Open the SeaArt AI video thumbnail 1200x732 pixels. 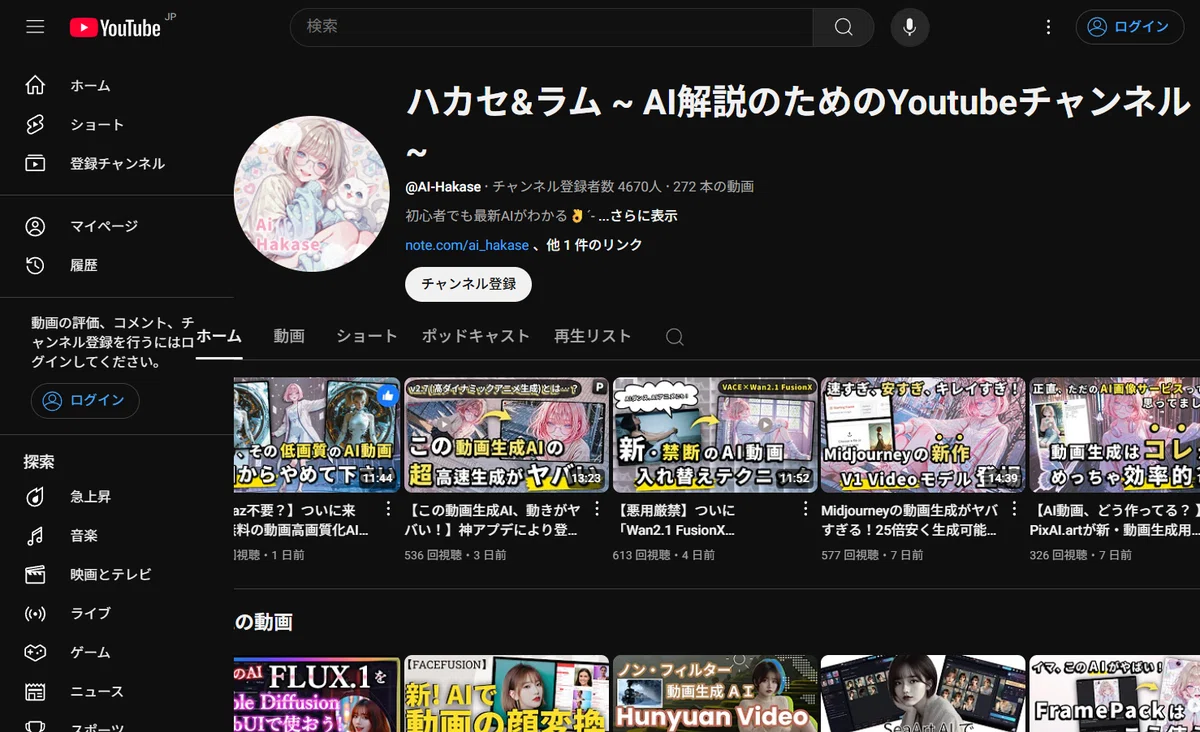[x=923, y=694]
